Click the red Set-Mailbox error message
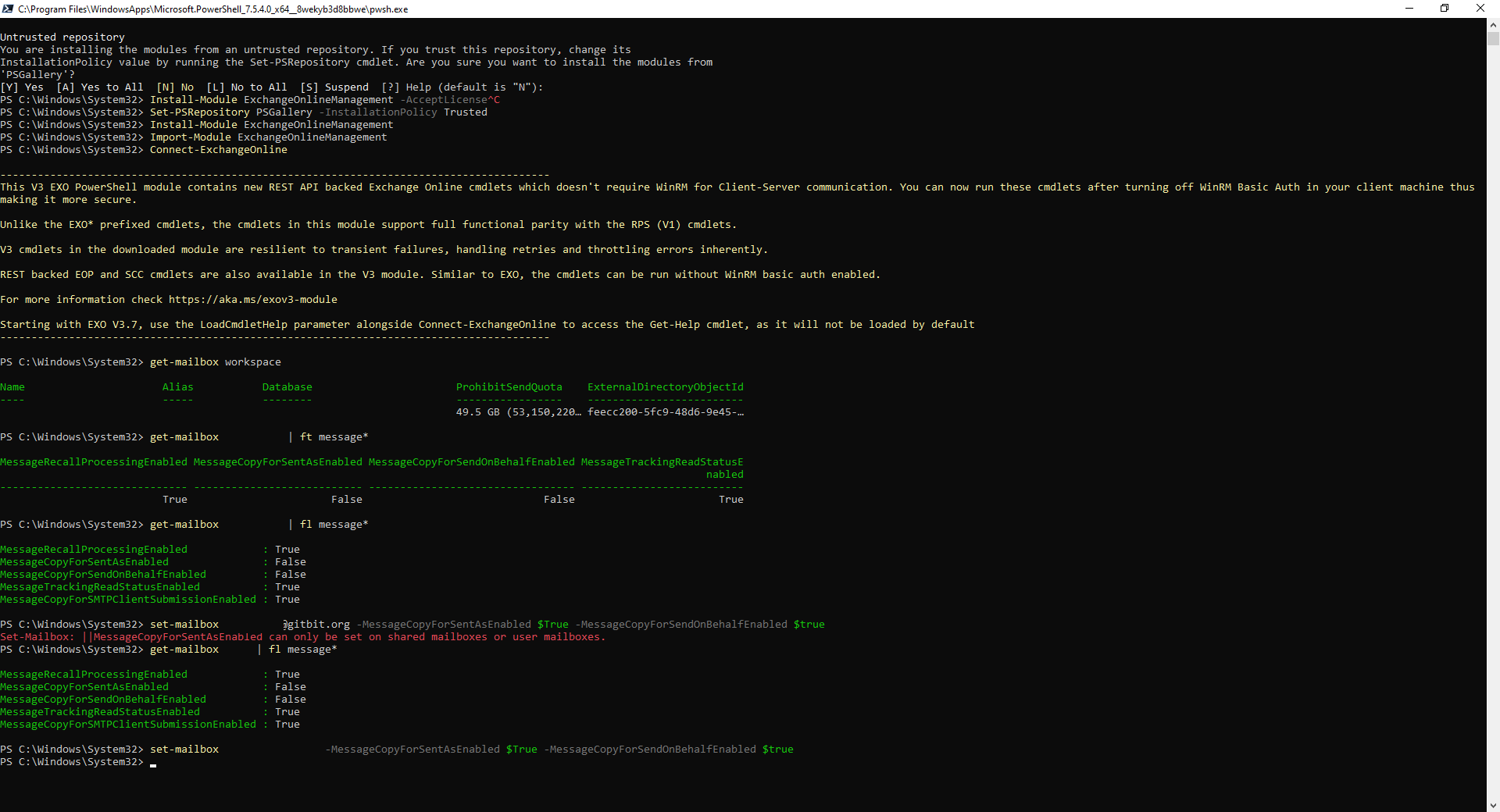Screen dimensions: 1500x812 coord(302,637)
